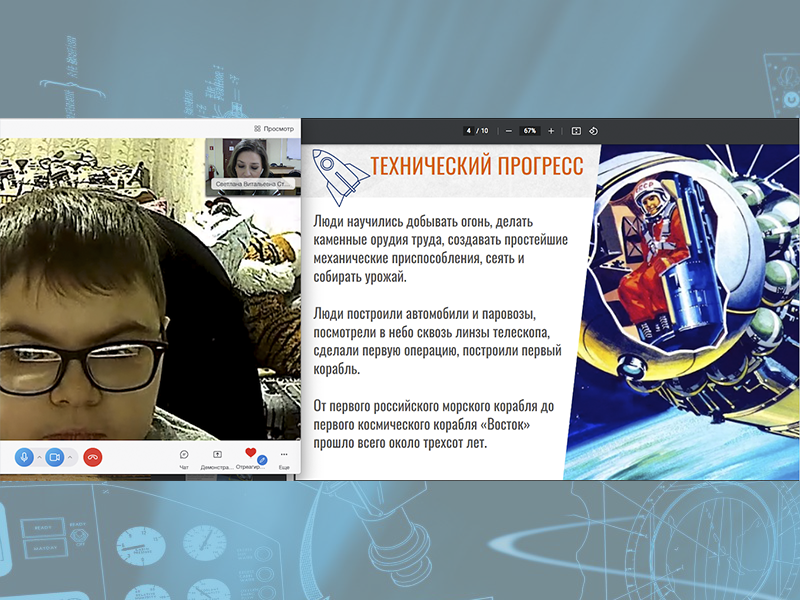The width and height of the screenshot is (800, 600).
Task: Click the rocket outline icon on slide
Action: click(340, 177)
